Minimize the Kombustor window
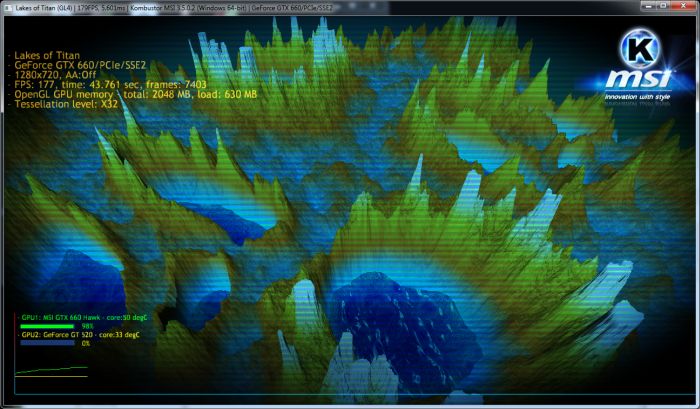The height and width of the screenshot is (409, 700). click(x=648, y=6)
